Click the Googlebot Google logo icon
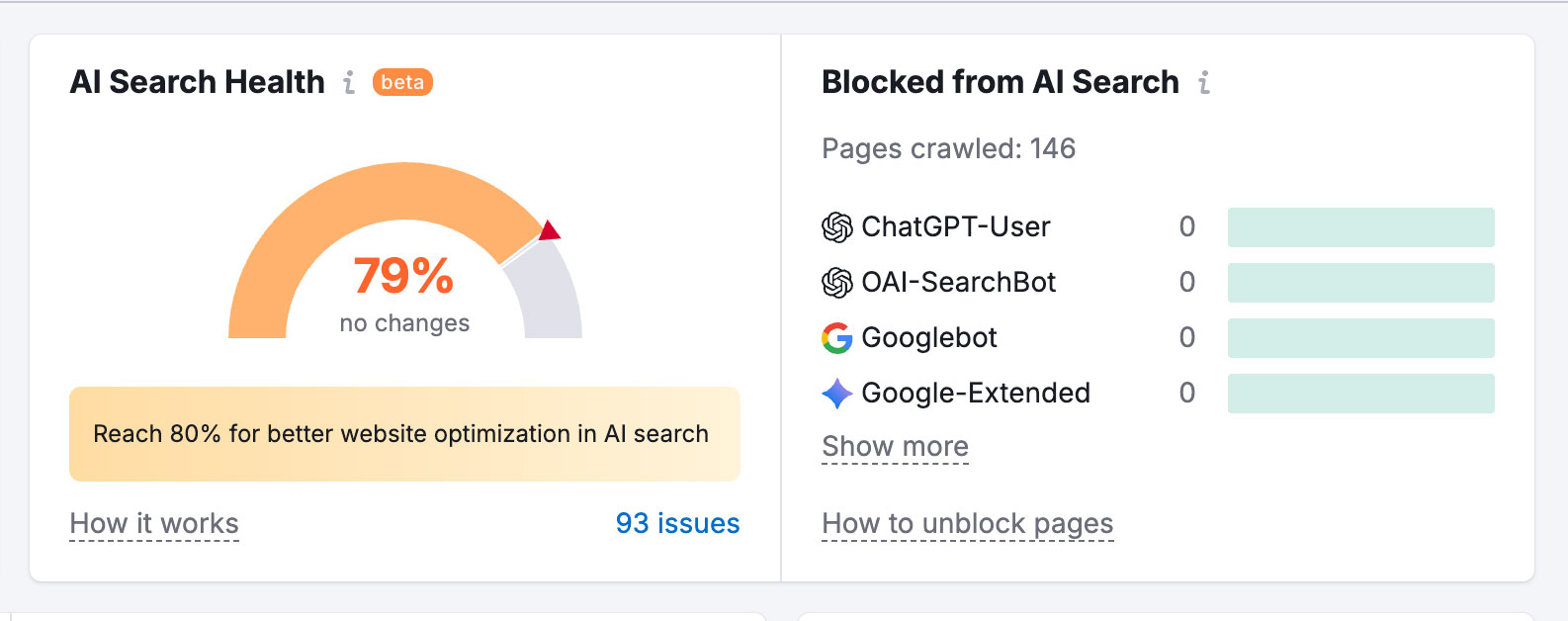Screen dimensions: 1568x621 click(x=836, y=338)
